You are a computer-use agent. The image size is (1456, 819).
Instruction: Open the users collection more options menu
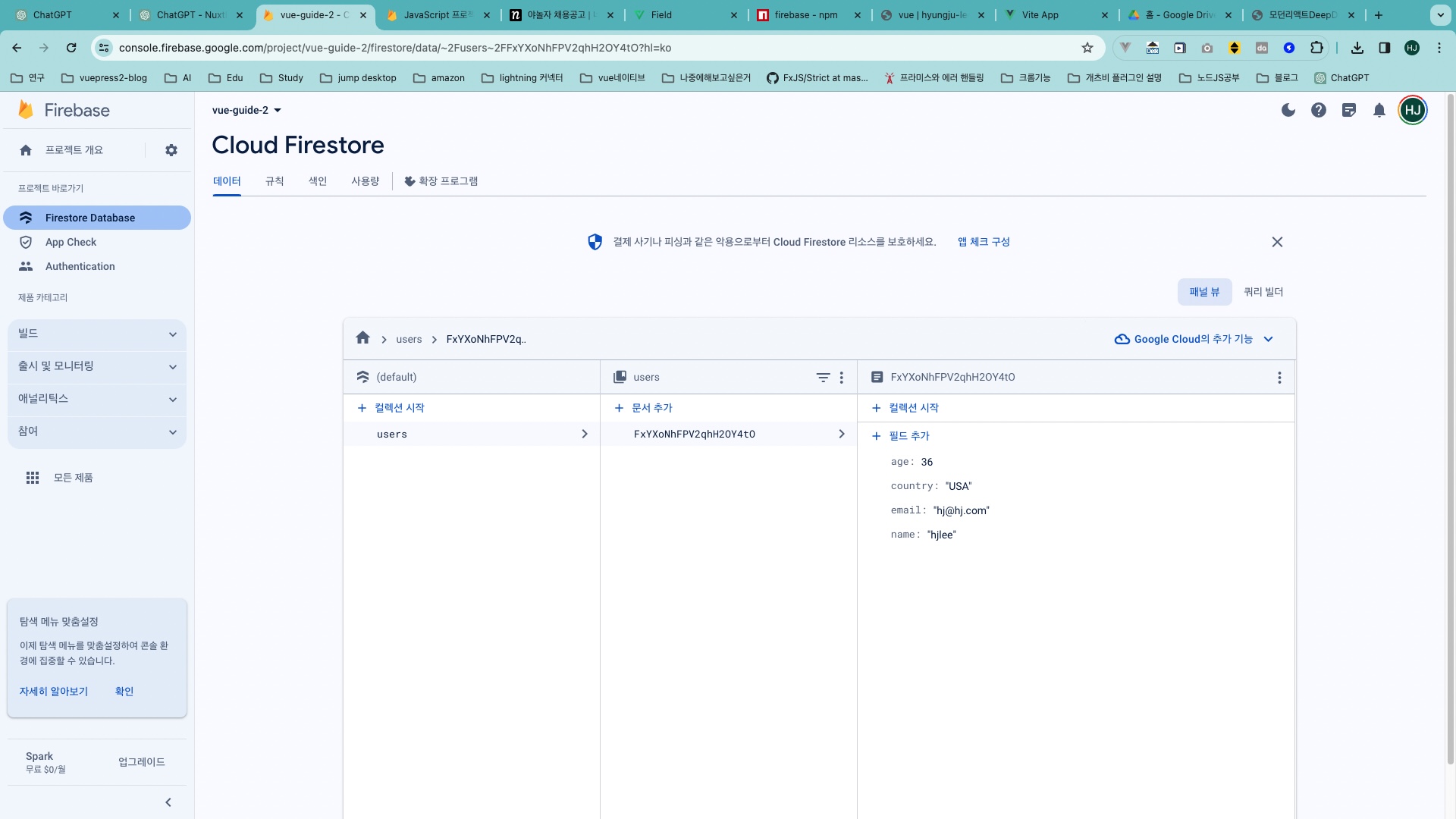(842, 377)
